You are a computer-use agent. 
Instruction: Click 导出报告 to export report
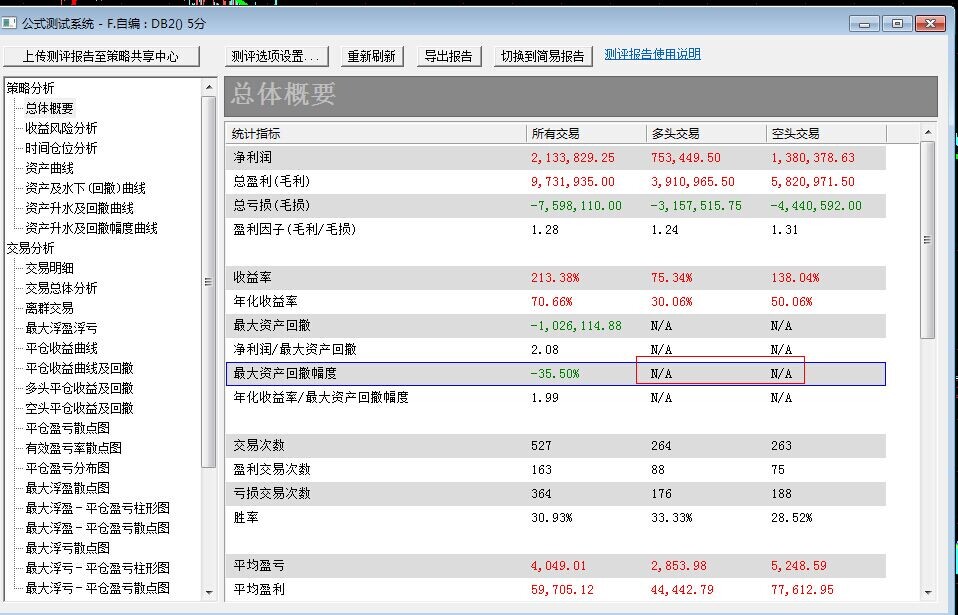point(448,56)
